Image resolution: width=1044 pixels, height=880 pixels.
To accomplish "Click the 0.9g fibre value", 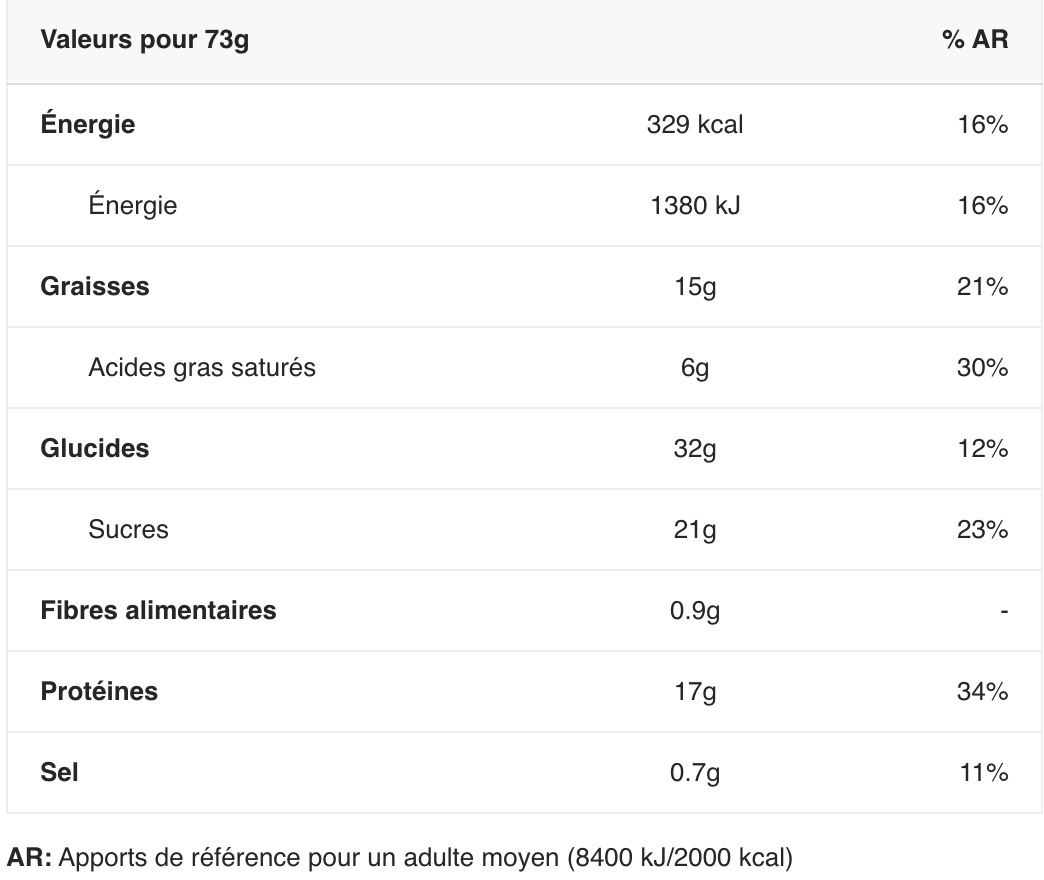I will pyautogui.click(x=694, y=611).
